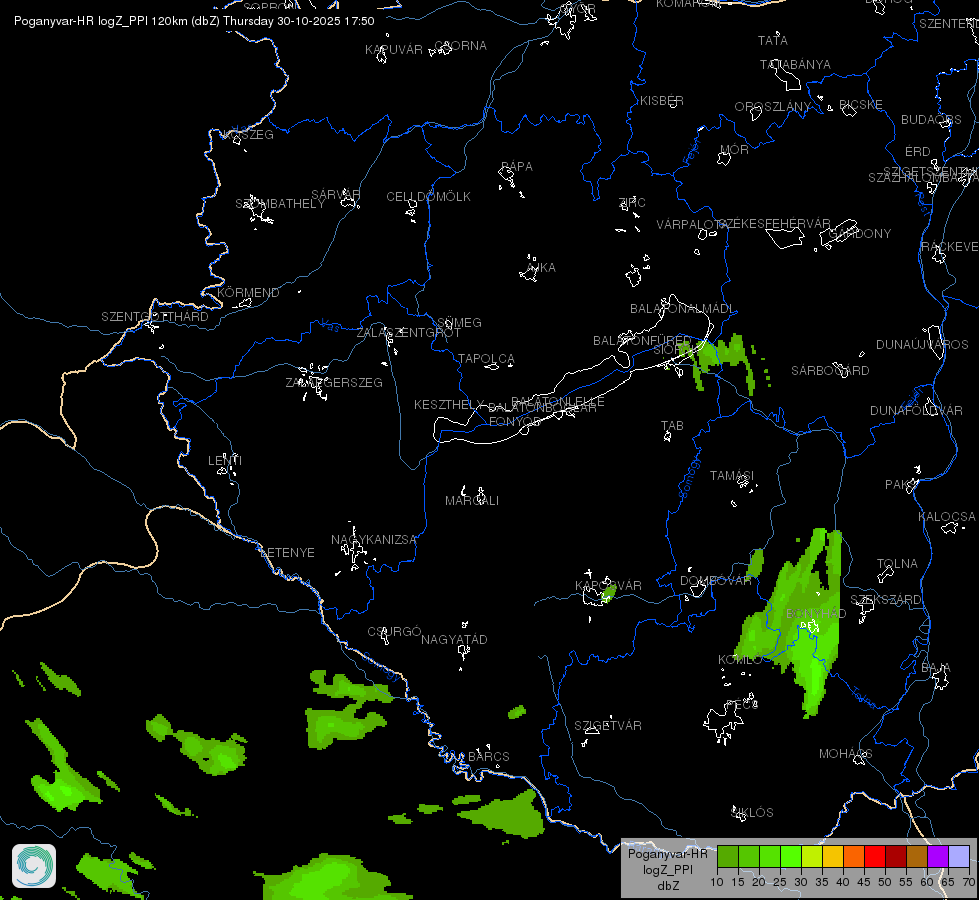Click the ÉRD town label
The width and height of the screenshot is (979, 900).
917,152
